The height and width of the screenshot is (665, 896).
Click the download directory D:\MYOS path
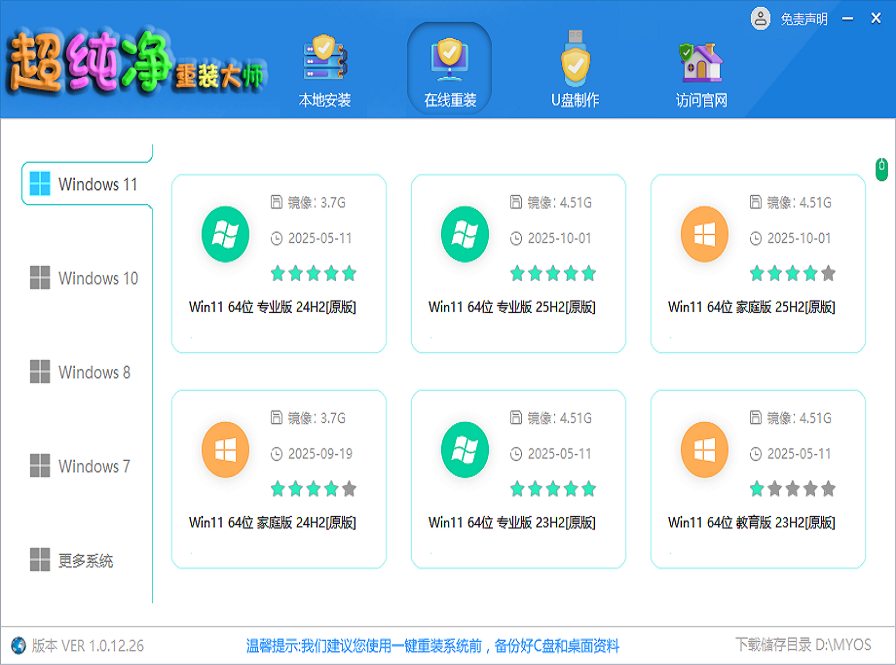tap(842, 645)
